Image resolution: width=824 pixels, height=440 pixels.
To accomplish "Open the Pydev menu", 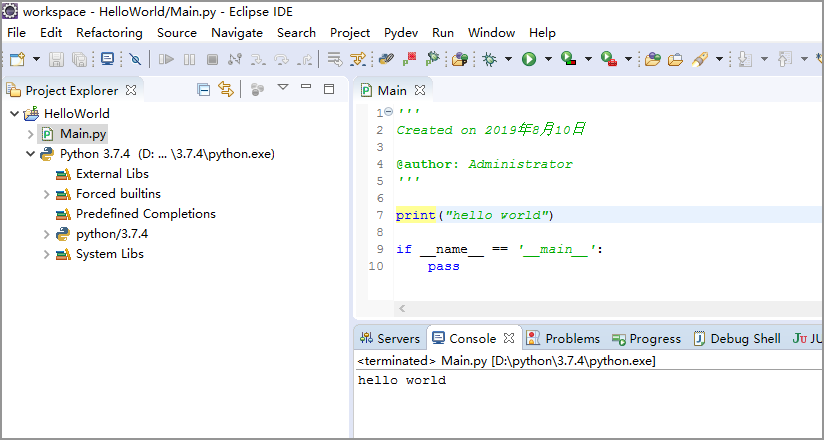I will 401,33.
